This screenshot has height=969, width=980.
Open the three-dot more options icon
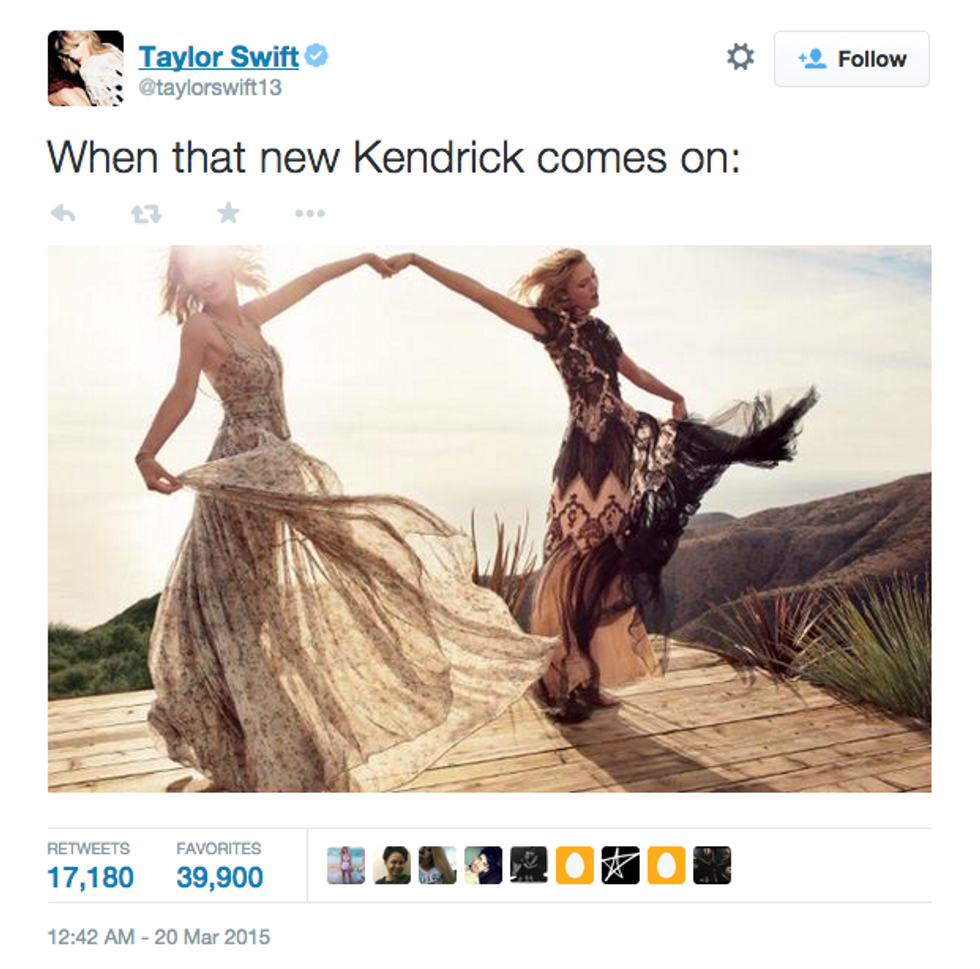pyautogui.click(x=310, y=214)
